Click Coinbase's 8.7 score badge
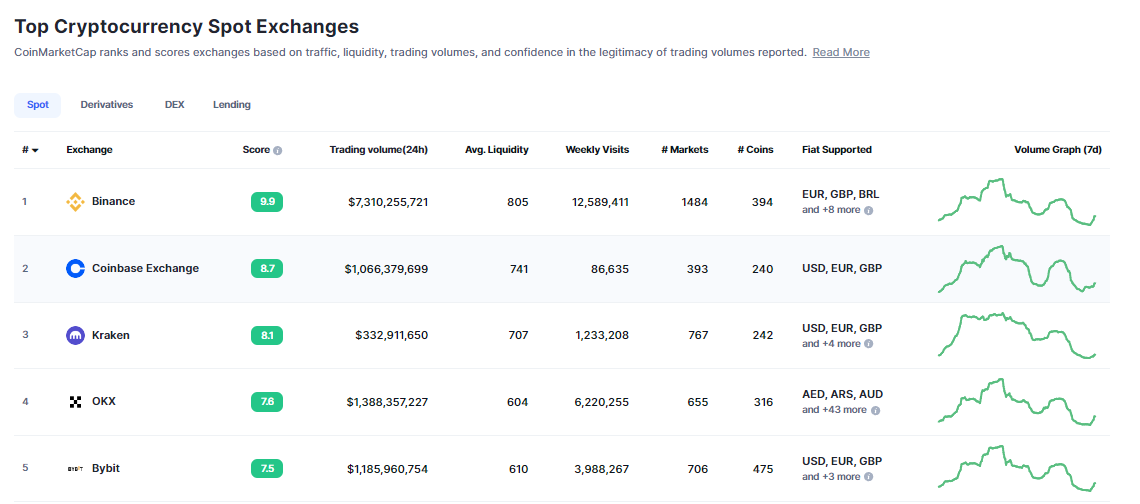 click(267, 268)
